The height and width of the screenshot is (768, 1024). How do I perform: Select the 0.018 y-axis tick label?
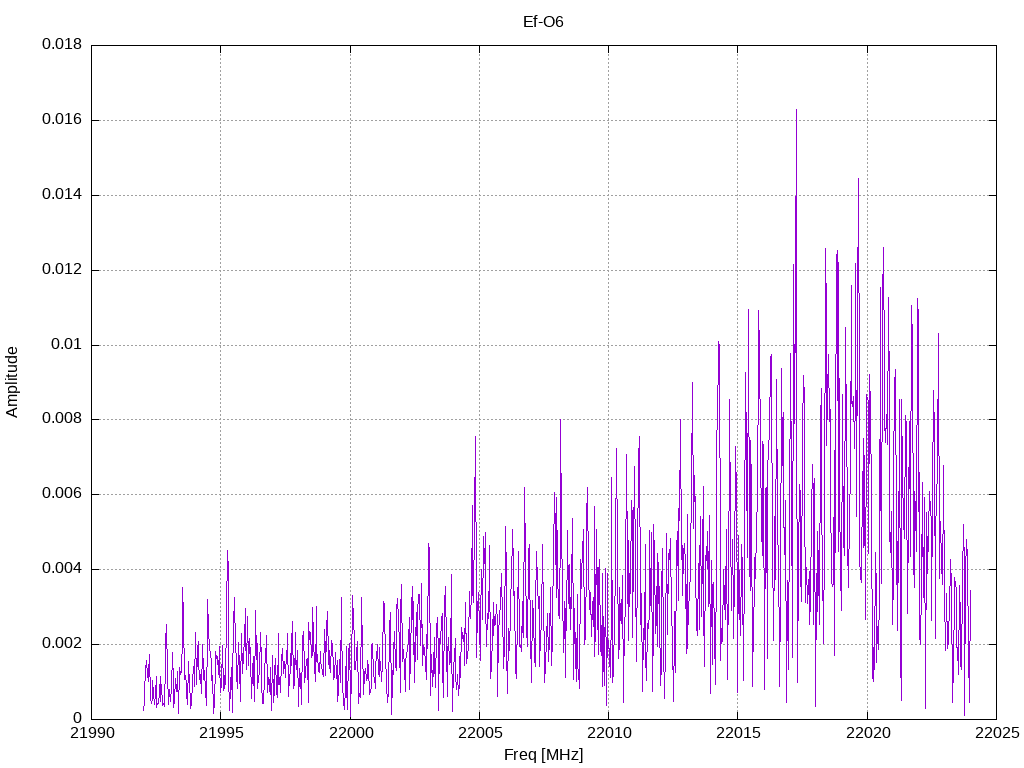(x=62, y=44)
